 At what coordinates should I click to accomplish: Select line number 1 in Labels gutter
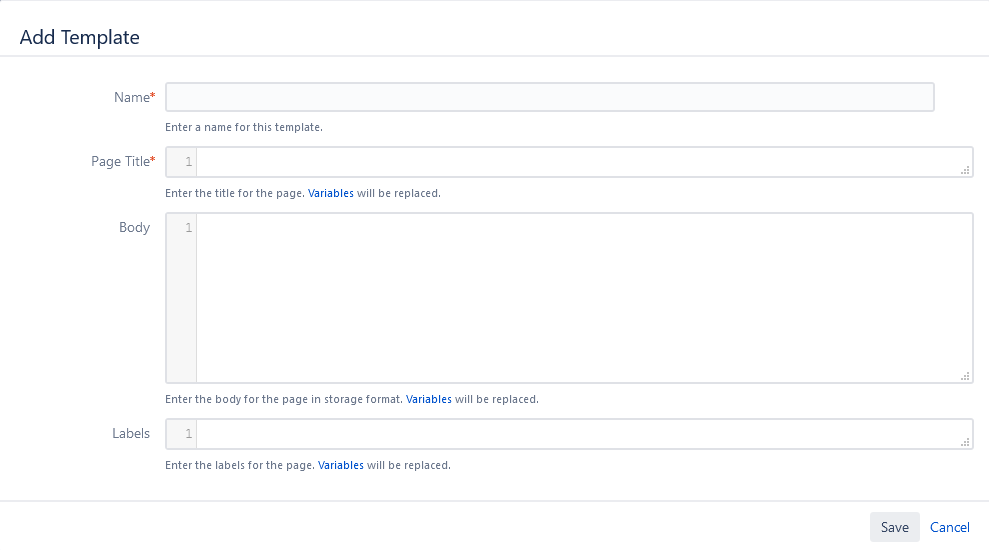click(188, 434)
